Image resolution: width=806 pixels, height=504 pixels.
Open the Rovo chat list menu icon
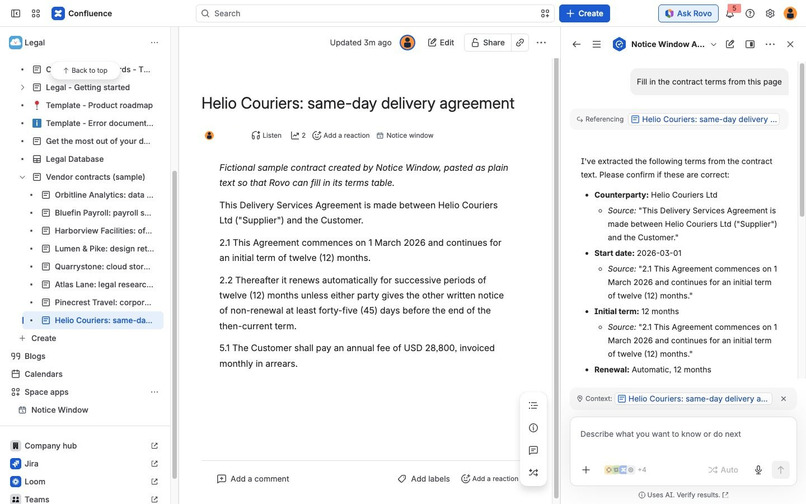[x=596, y=44]
